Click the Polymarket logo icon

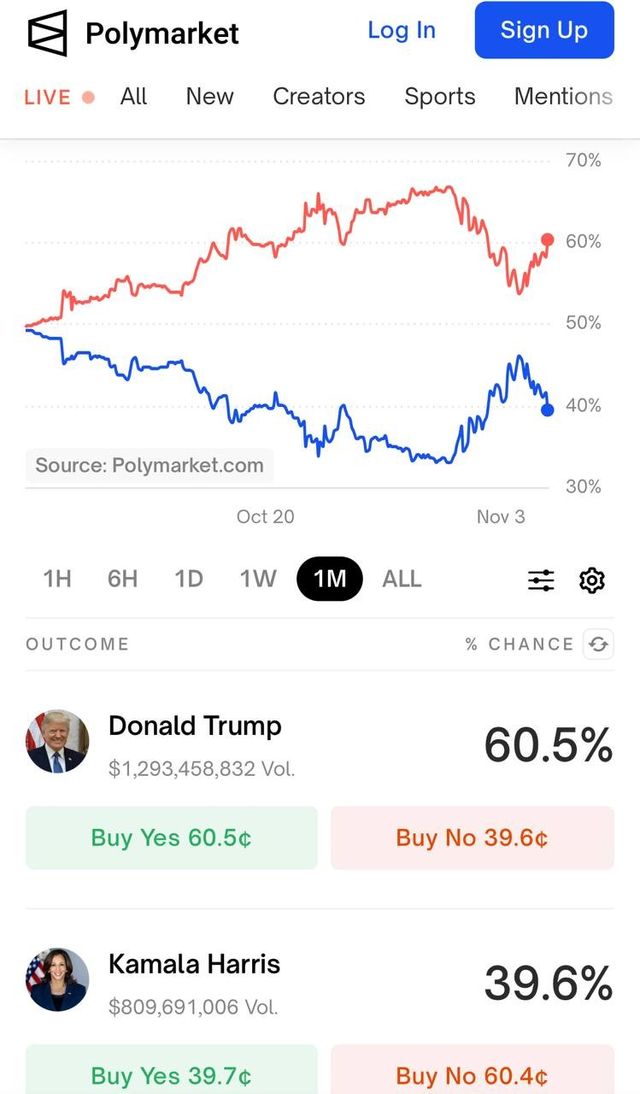pos(47,33)
